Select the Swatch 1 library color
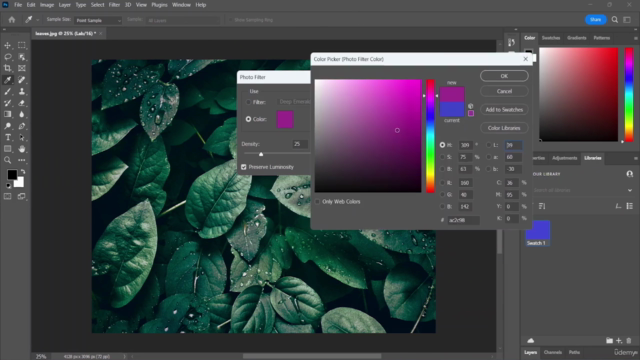Viewport: 640px width, 360px height. [538, 233]
